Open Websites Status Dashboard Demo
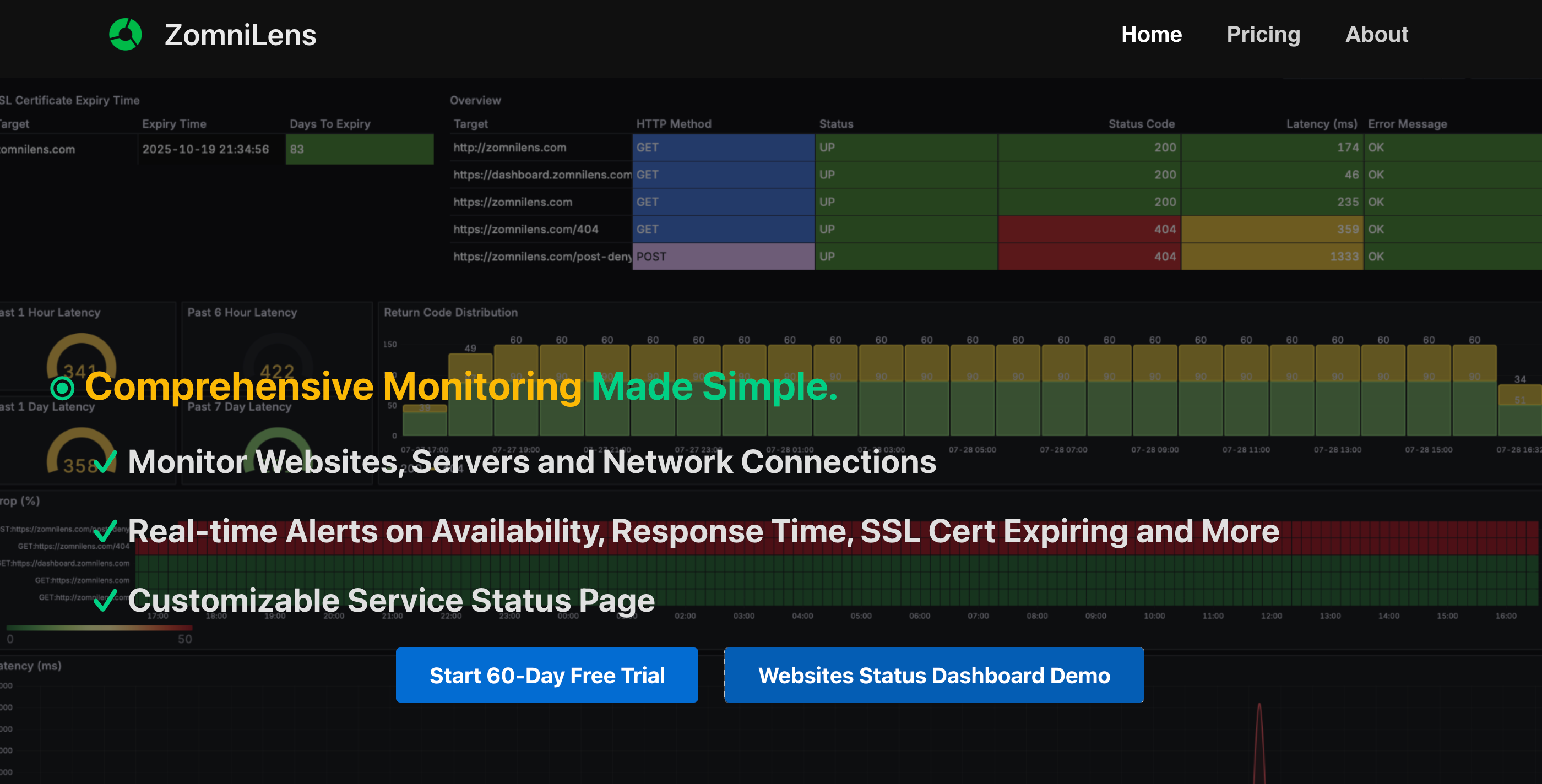 coord(934,675)
